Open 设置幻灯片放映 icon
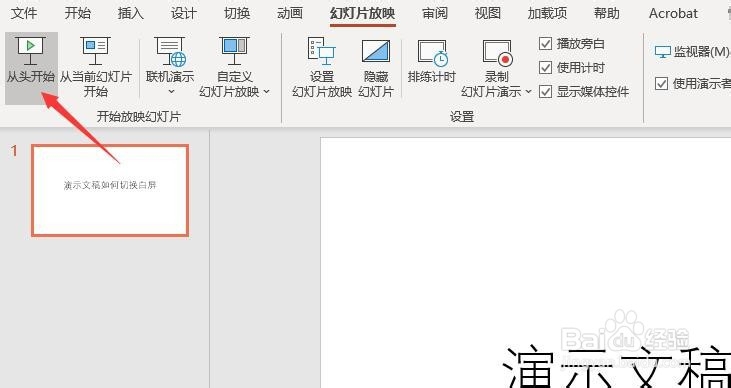Screen dimensions: 731x388 (x=322, y=51)
